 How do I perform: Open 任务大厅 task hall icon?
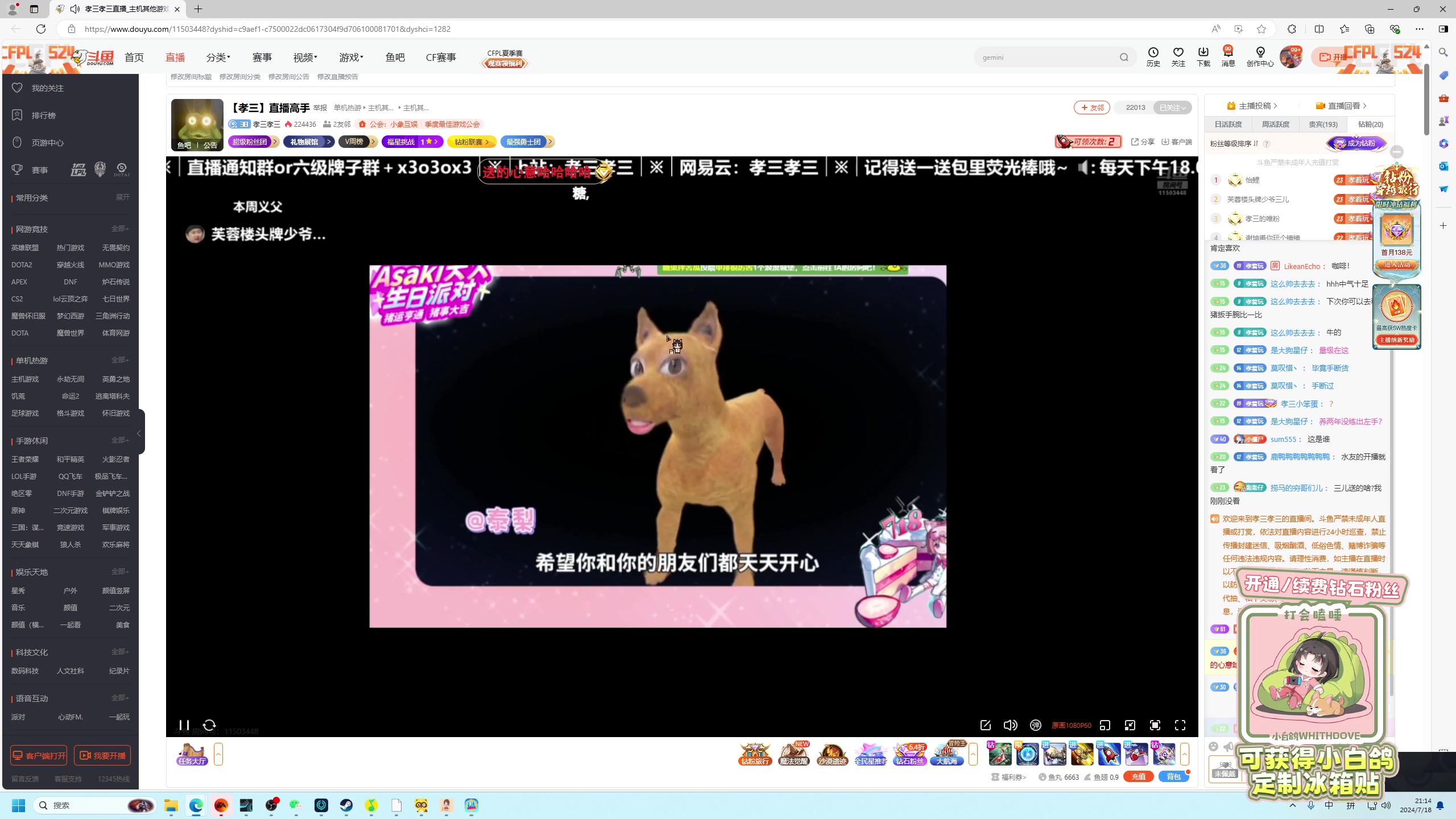[192, 754]
